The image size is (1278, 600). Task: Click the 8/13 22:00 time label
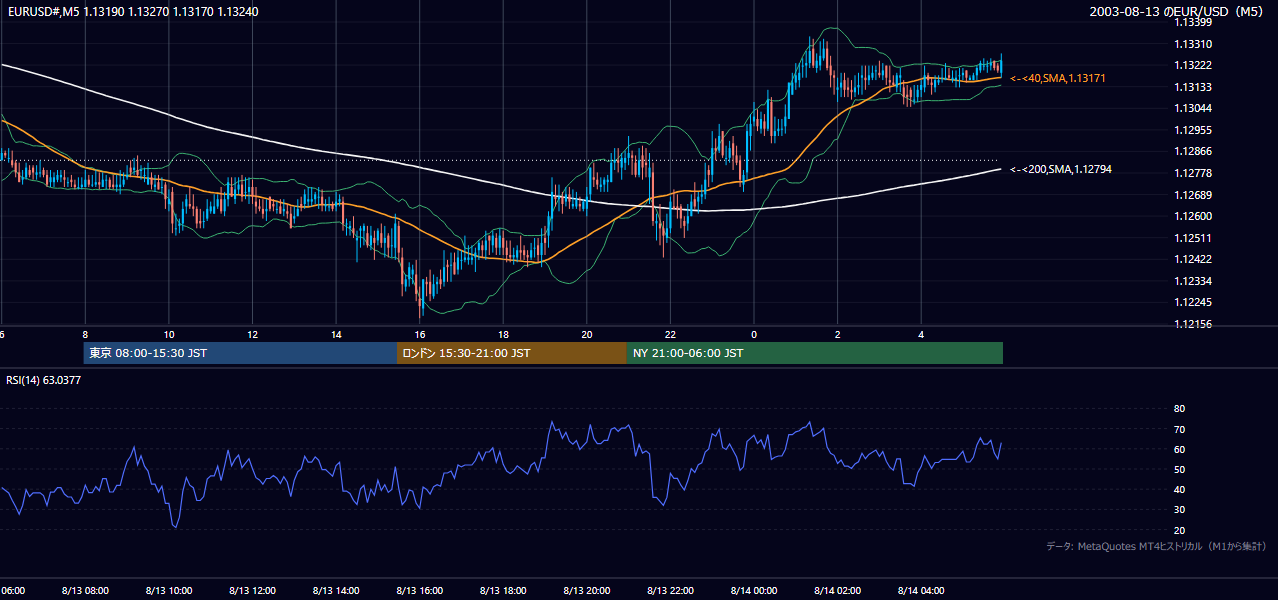tap(670, 591)
